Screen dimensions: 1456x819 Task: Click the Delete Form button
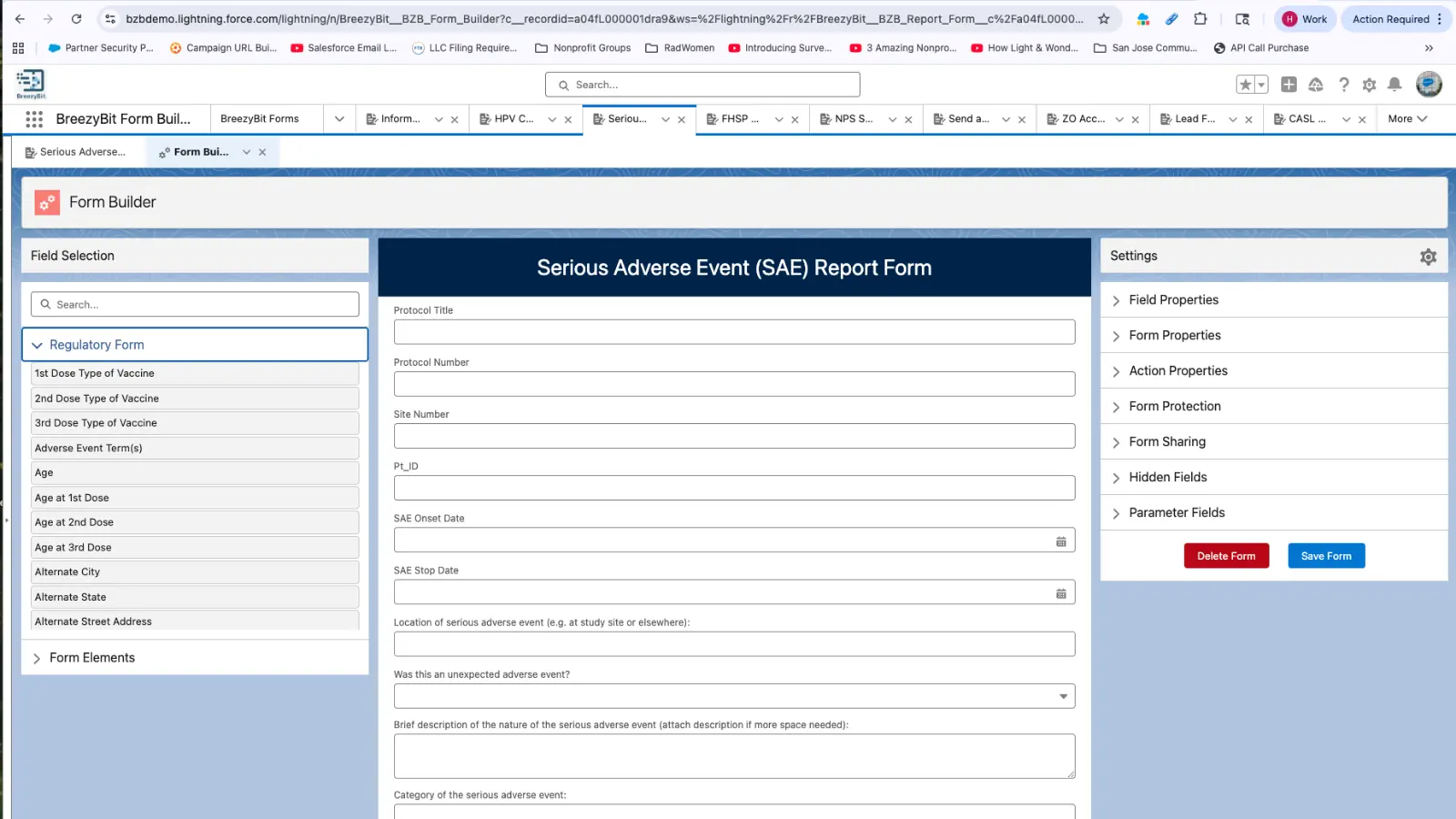tap(1226, 555)
